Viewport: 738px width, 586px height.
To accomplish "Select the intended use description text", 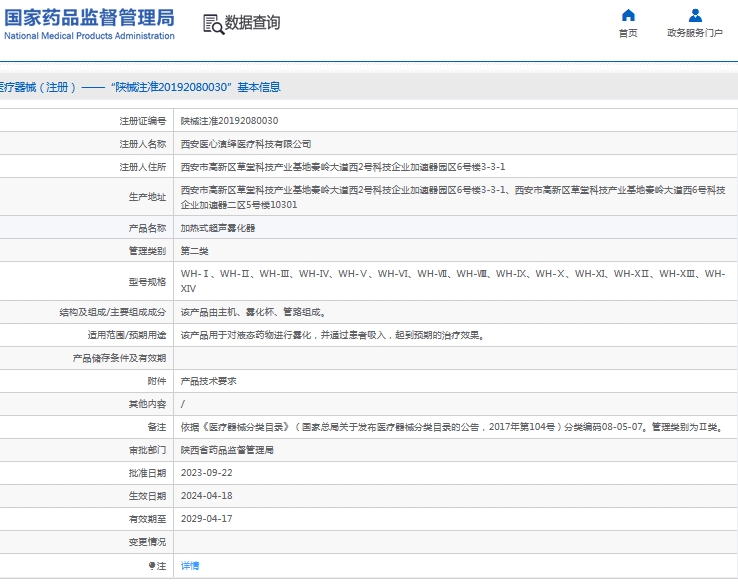I will [x=333, y=335].
